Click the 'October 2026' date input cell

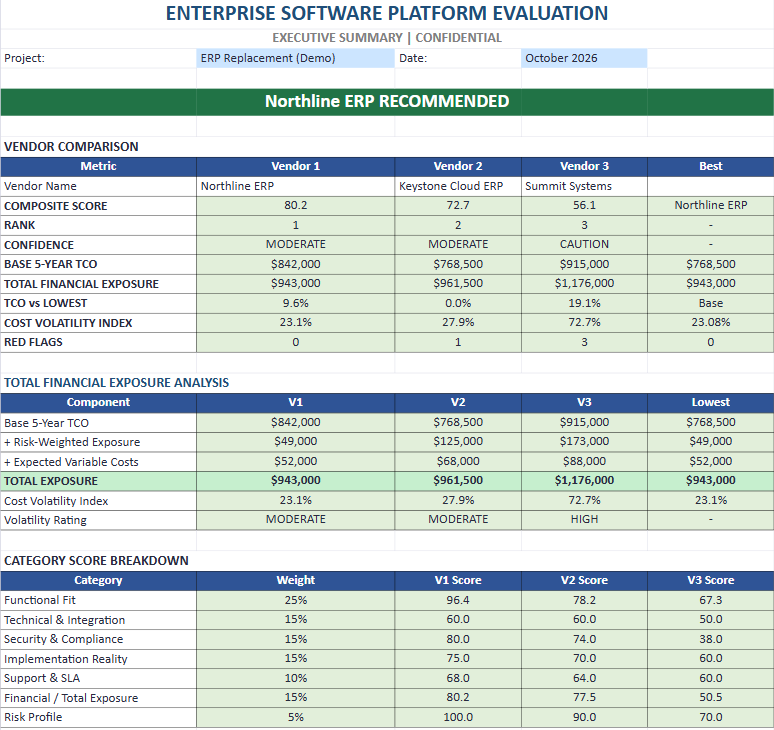tap(584, 58)
